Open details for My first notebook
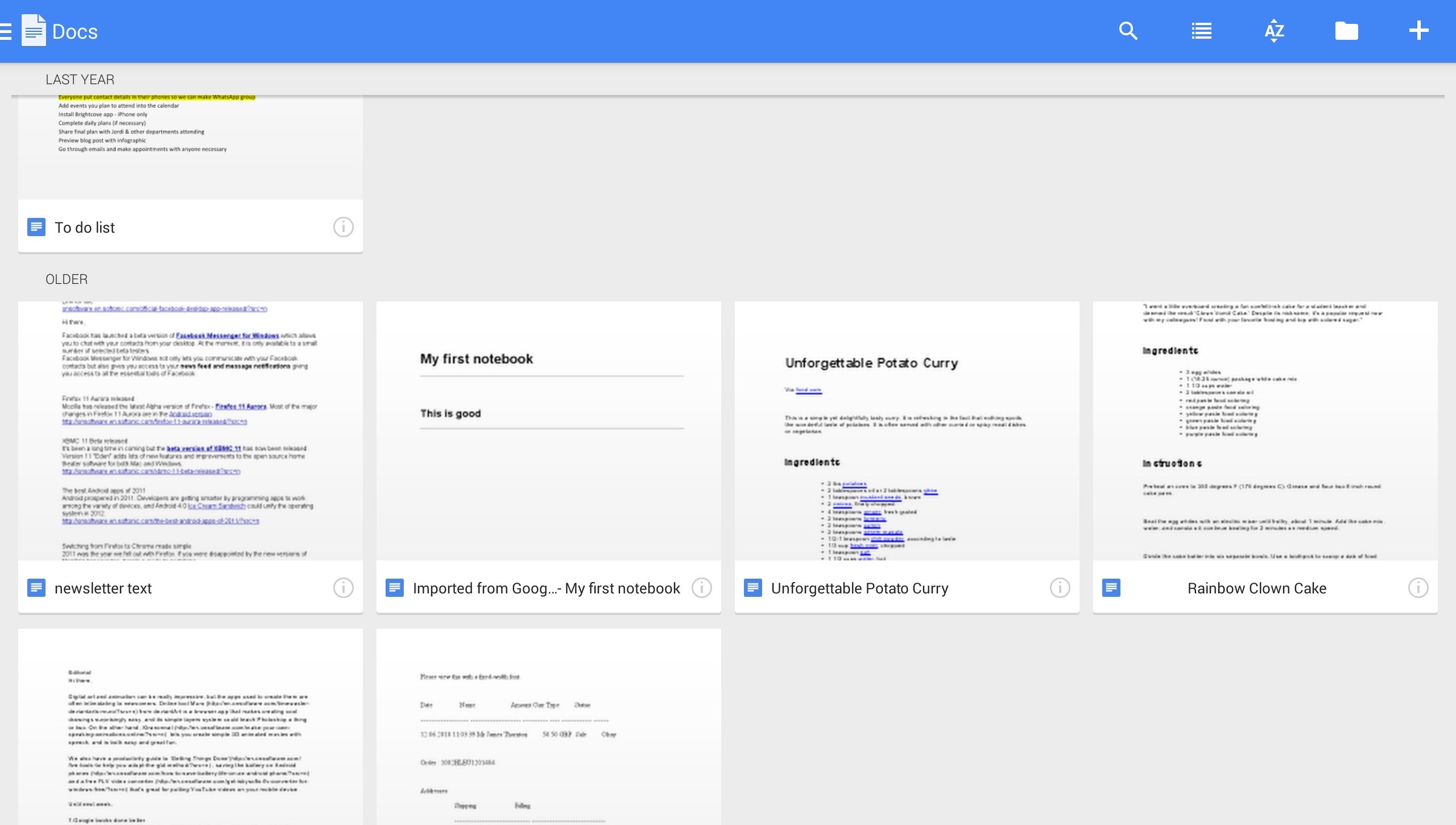The height and width of the screenshot is (825, 1456). [701, 588]
